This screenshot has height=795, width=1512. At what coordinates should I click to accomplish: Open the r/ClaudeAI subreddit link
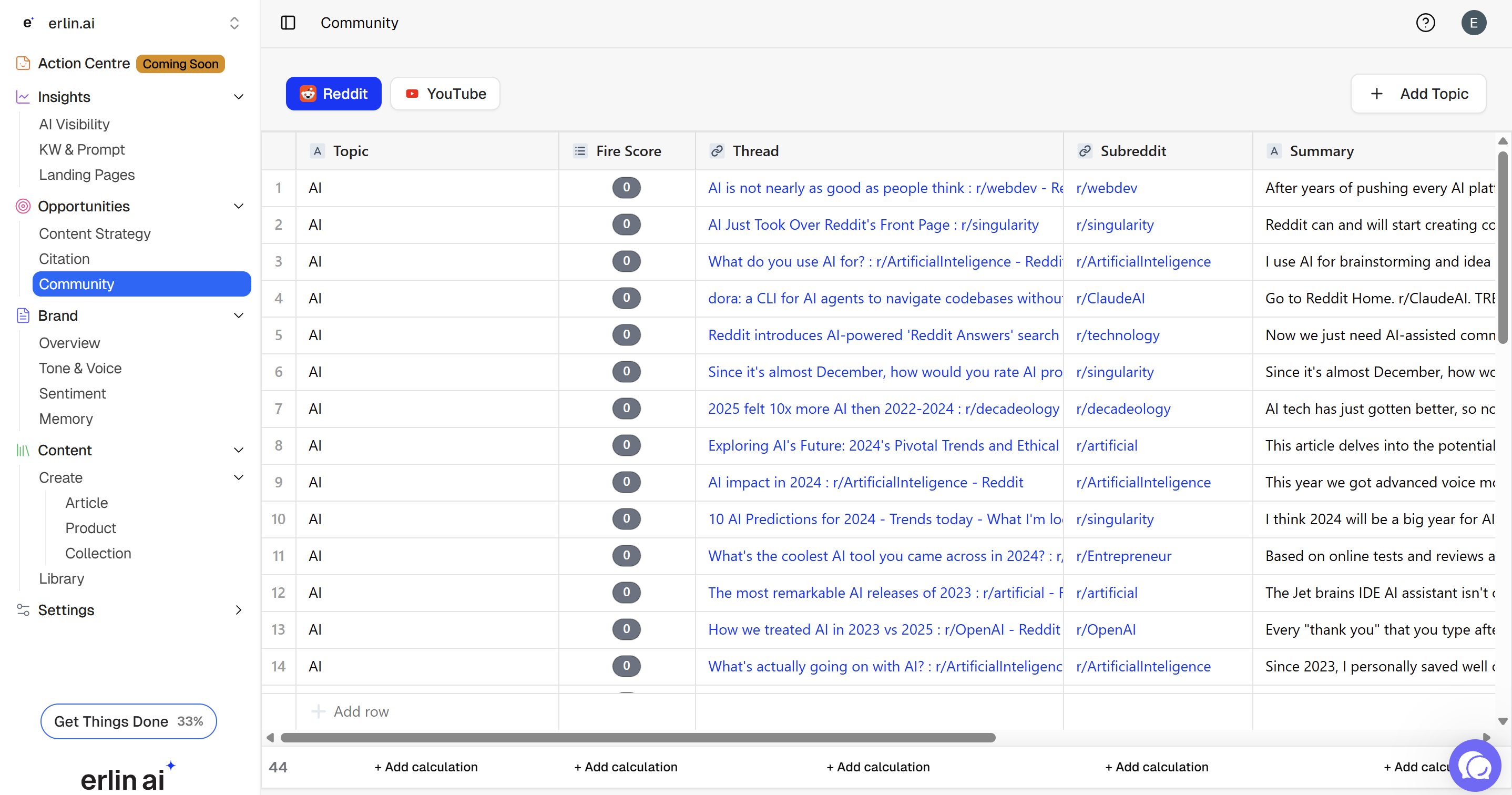(1110, 298)
